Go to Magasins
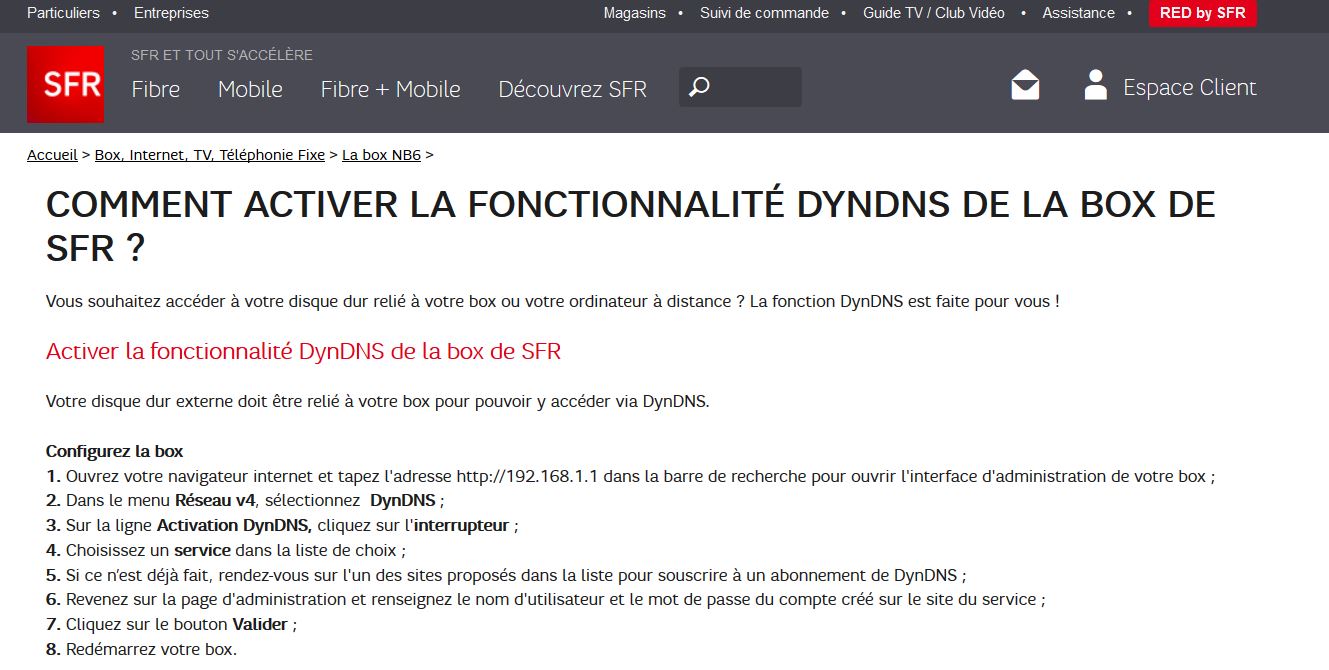The image size is (1329, 670). (634, 13)
